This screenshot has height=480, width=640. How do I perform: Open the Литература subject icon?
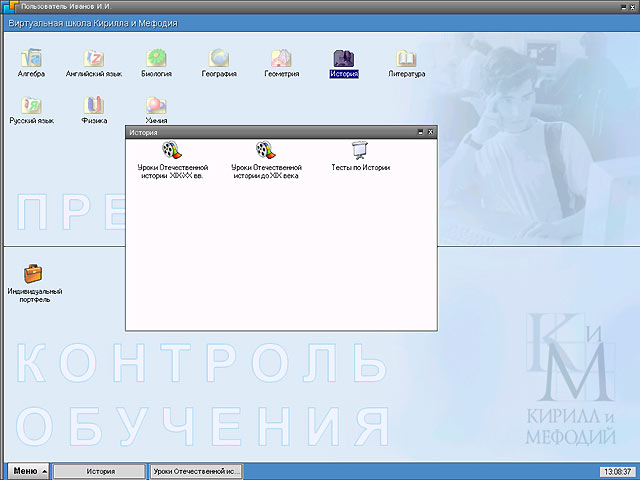407,58
